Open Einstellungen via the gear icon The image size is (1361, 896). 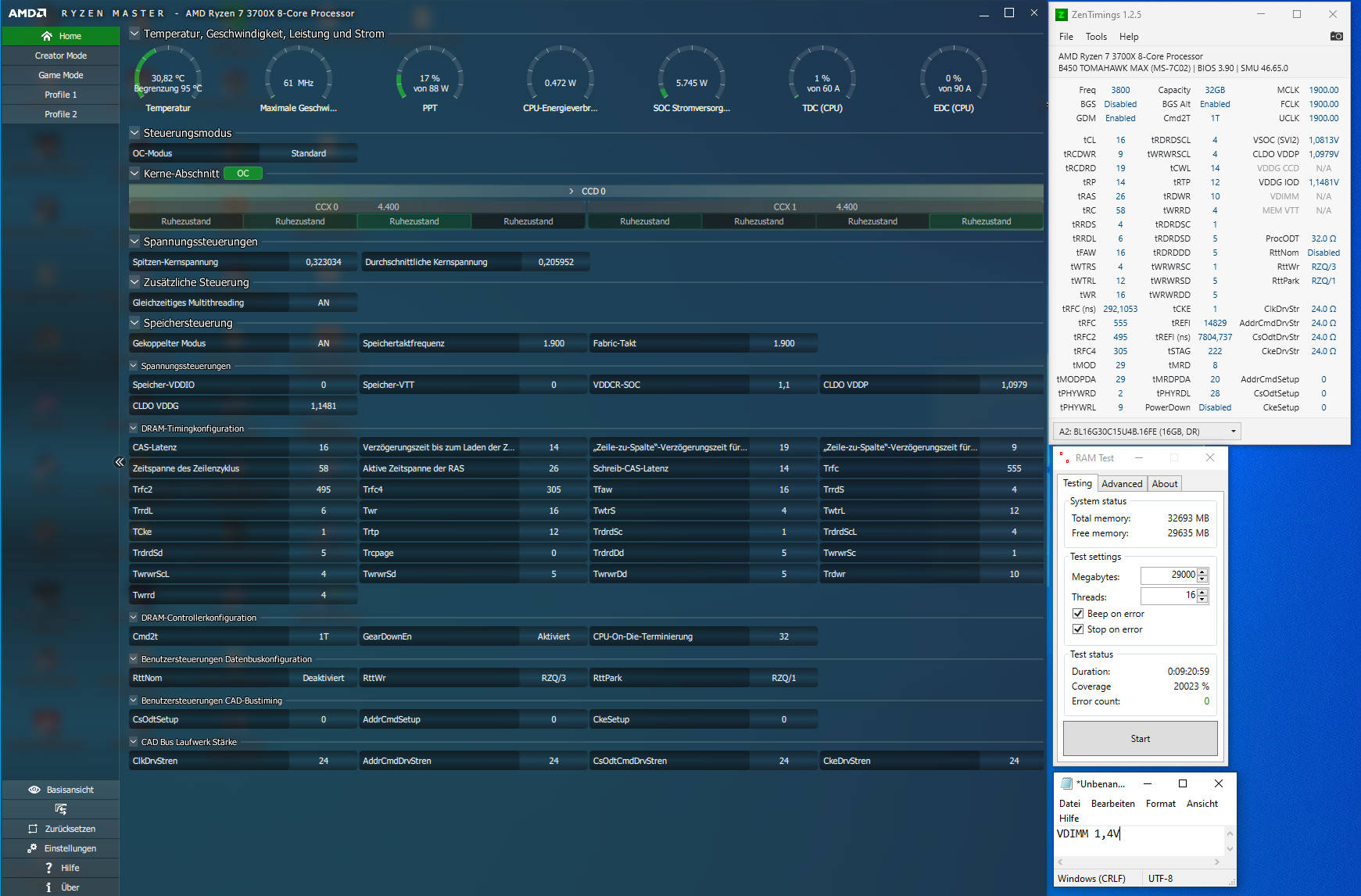click(x=32, y=848)
